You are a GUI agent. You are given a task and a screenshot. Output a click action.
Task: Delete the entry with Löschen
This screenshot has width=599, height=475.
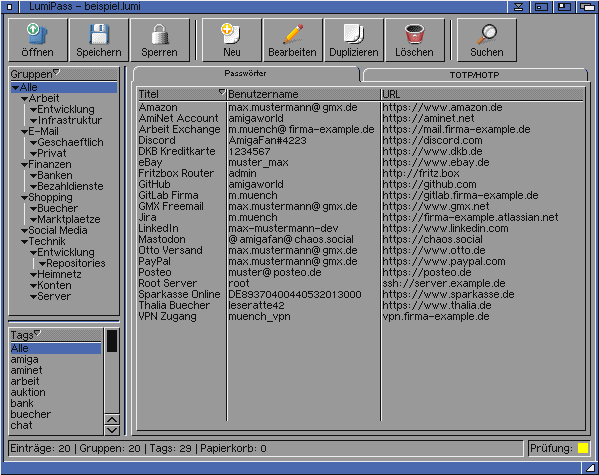[415, 40]
